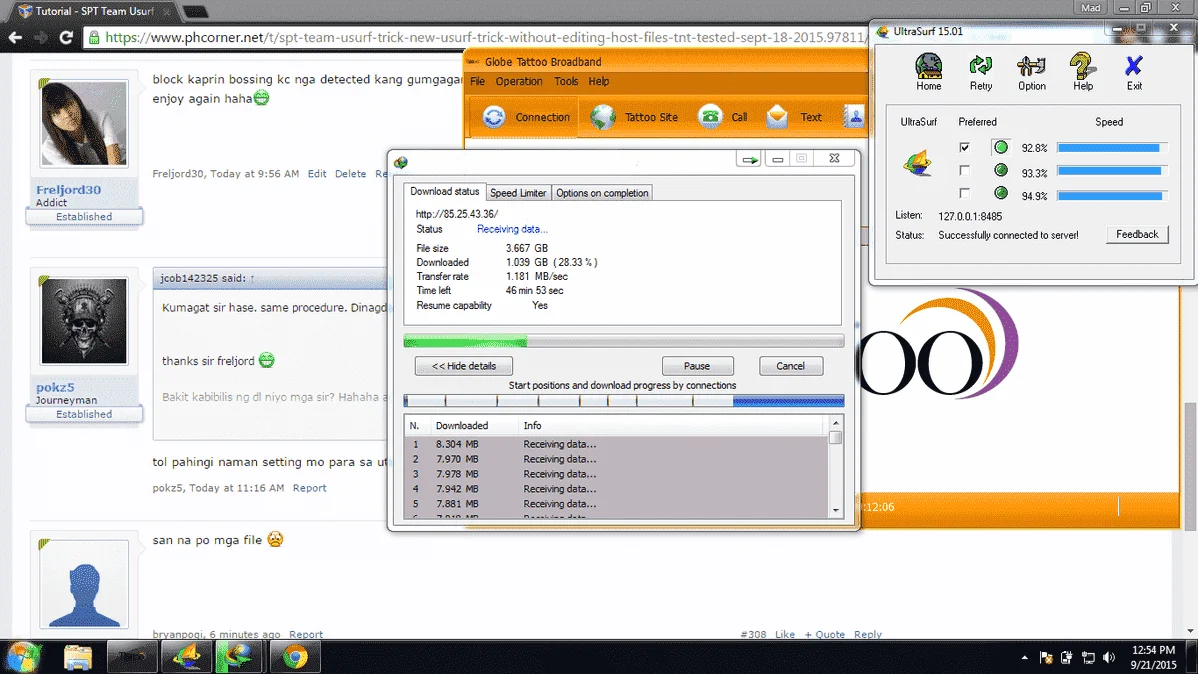Click the download dialog title icon

tap(401, 162)
